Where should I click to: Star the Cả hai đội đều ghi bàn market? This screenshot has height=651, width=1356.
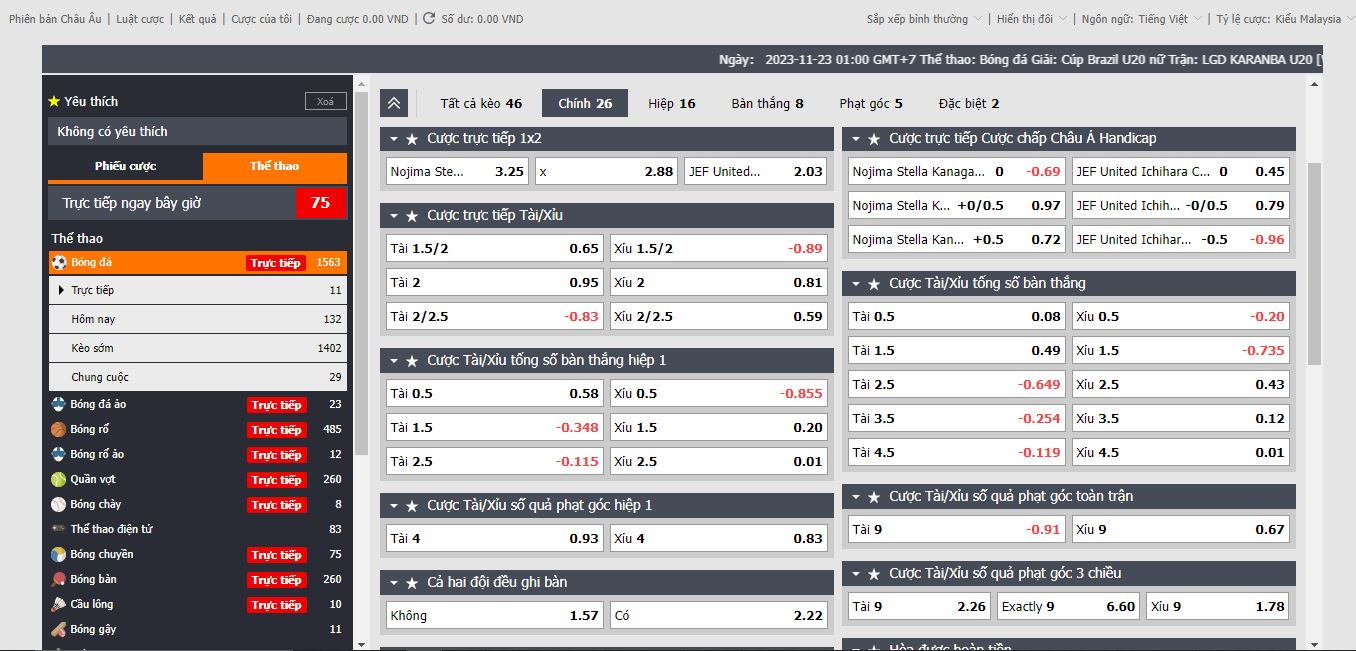pos(412,583)
